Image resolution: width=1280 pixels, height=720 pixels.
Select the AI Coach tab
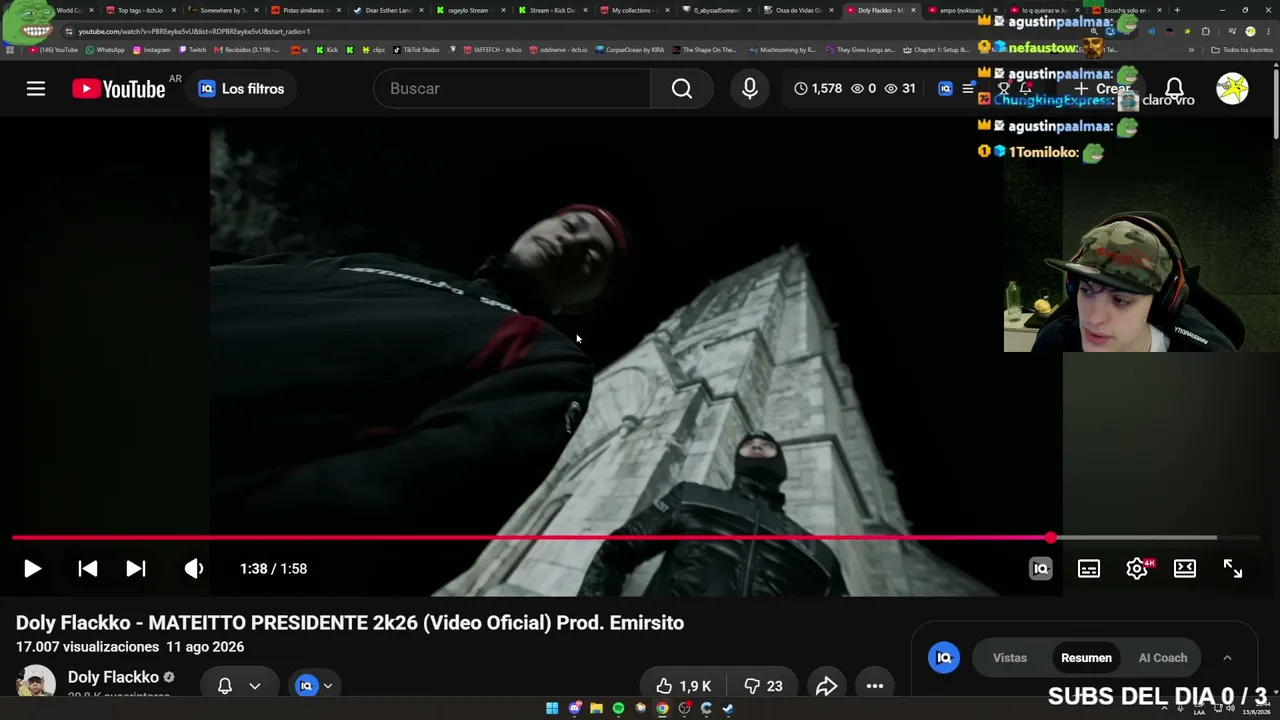[1163, 658]
